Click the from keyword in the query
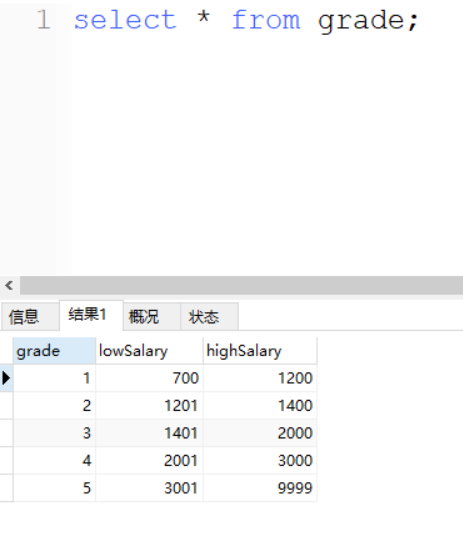Viewport: 463px width, 544px height. 266,20
